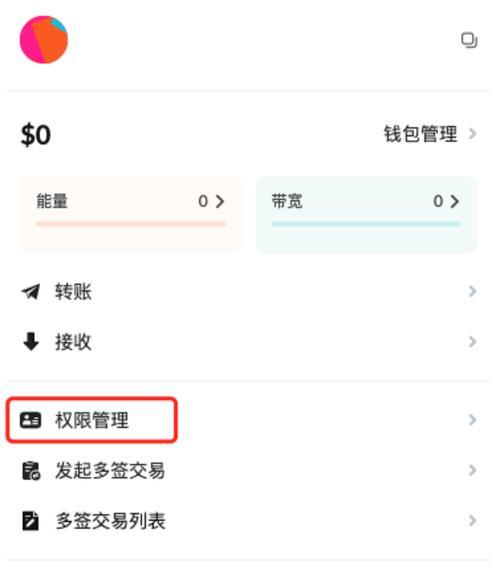Open 发起多签交易 multi-sign transaction entry
The image size is (500, 573).
(x=250, y=471)
